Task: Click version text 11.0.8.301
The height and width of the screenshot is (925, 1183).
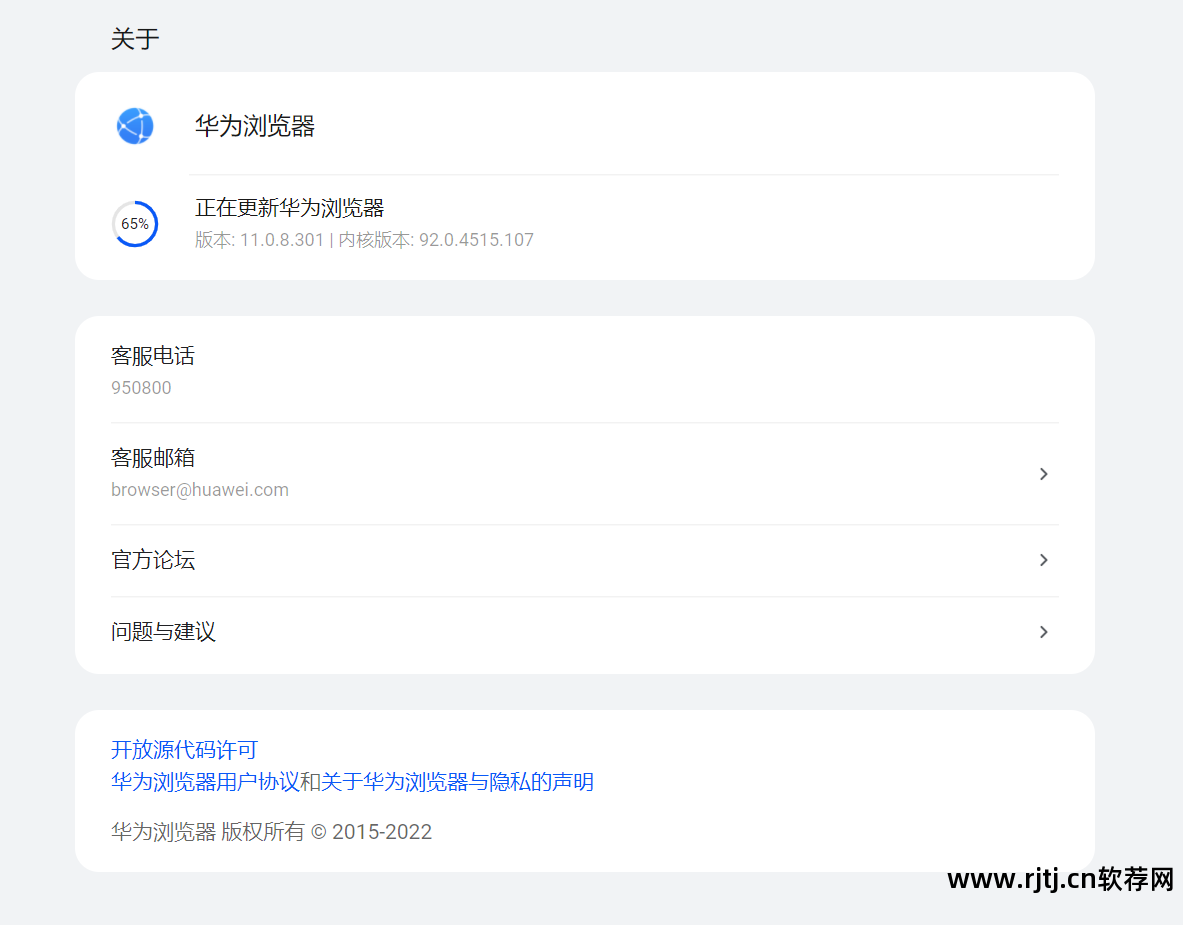Action: click(281, 240)
